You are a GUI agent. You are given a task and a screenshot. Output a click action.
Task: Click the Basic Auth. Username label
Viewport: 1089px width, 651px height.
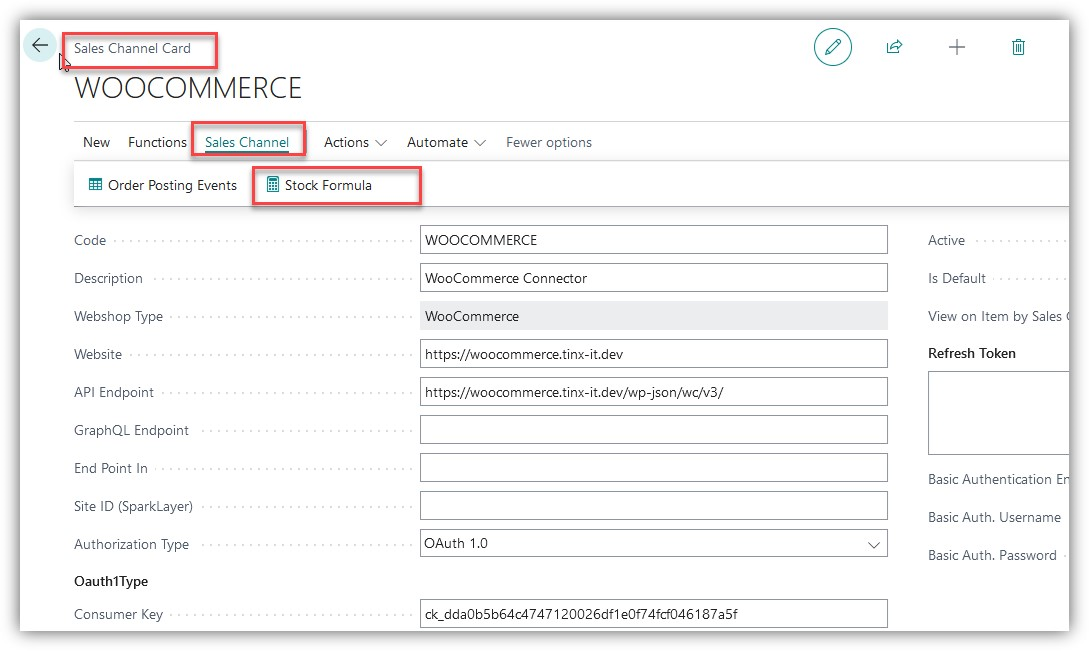click(994, 518)
